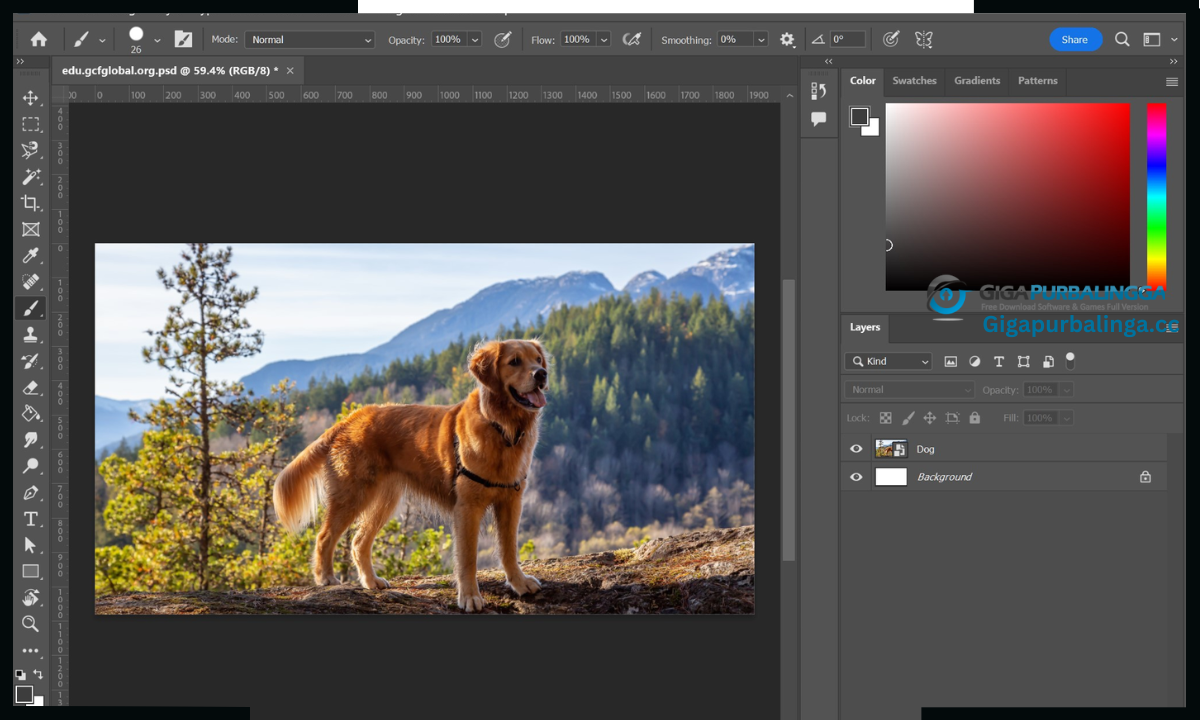Viewport: 1200px width, 720px height.
Task: Toggle layer filtering switch on or off
Action: click(1070, 359)
